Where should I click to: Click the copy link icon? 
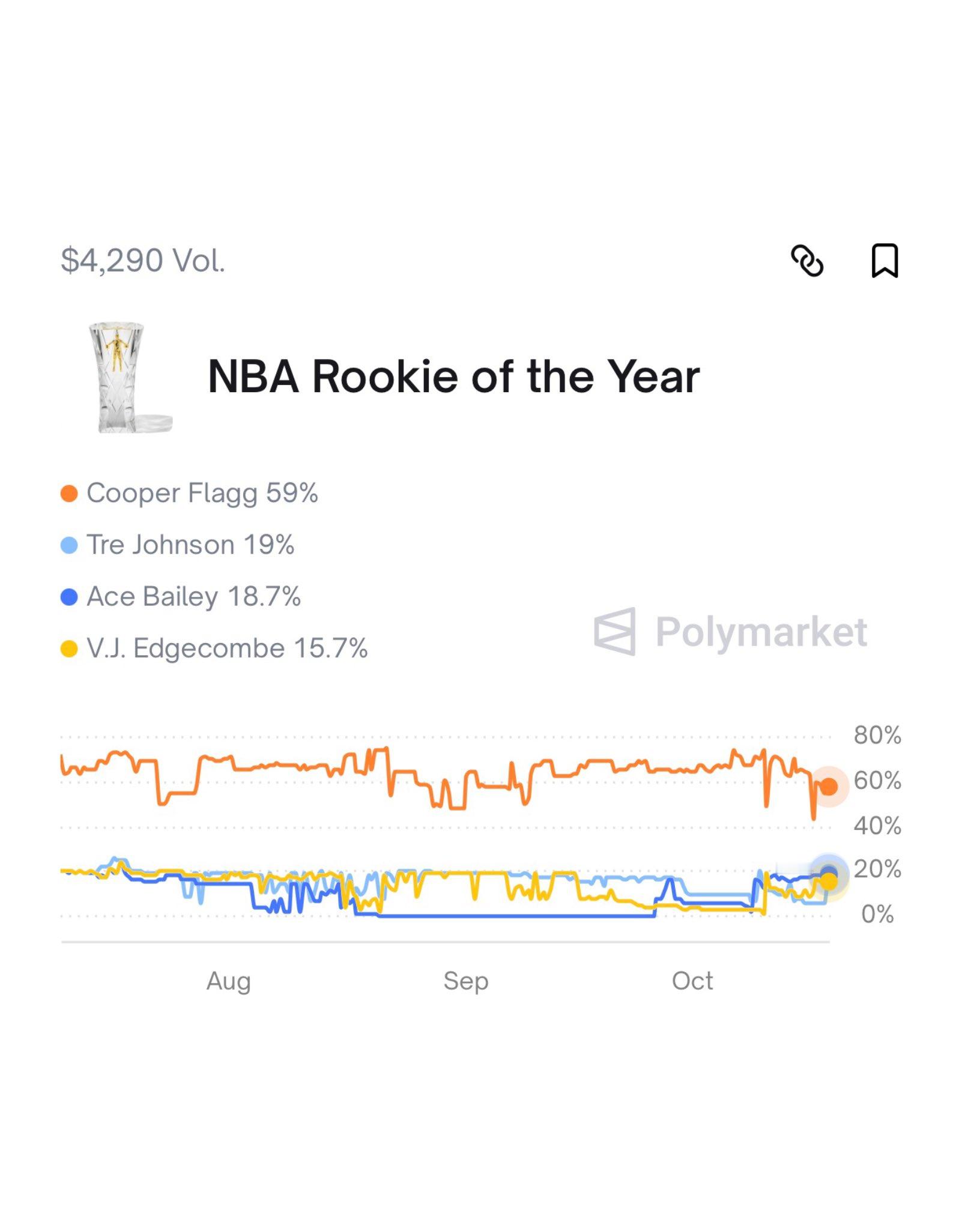click(x=806, y=261)
